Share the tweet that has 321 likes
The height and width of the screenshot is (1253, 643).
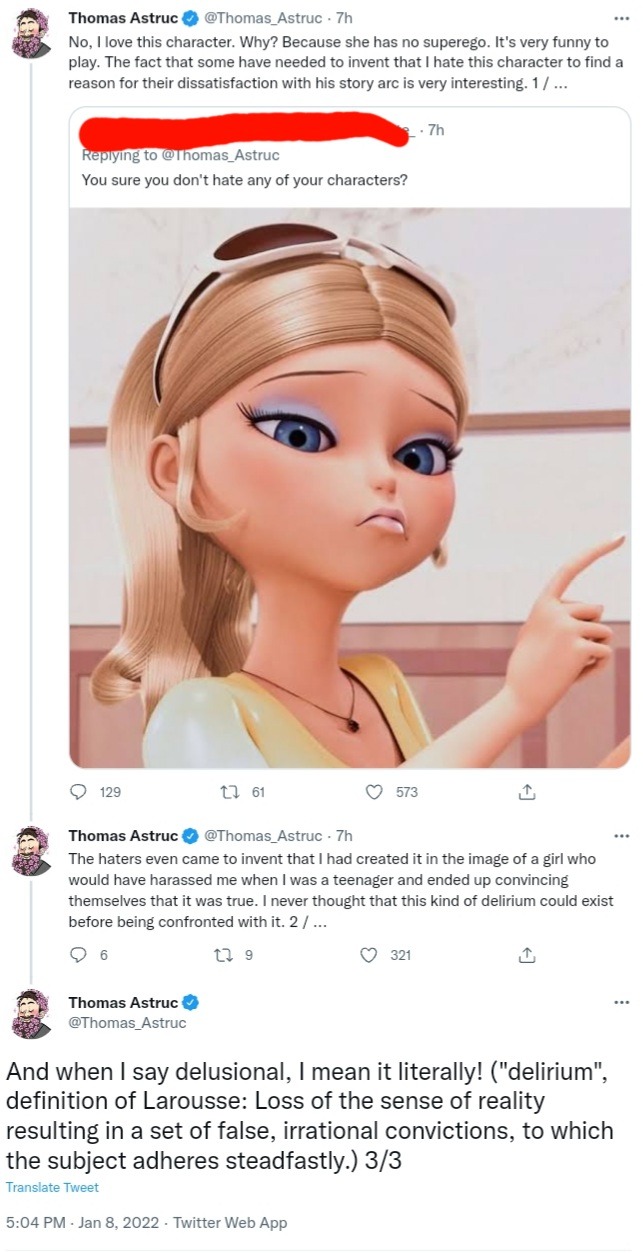click(x=526, y=954)
